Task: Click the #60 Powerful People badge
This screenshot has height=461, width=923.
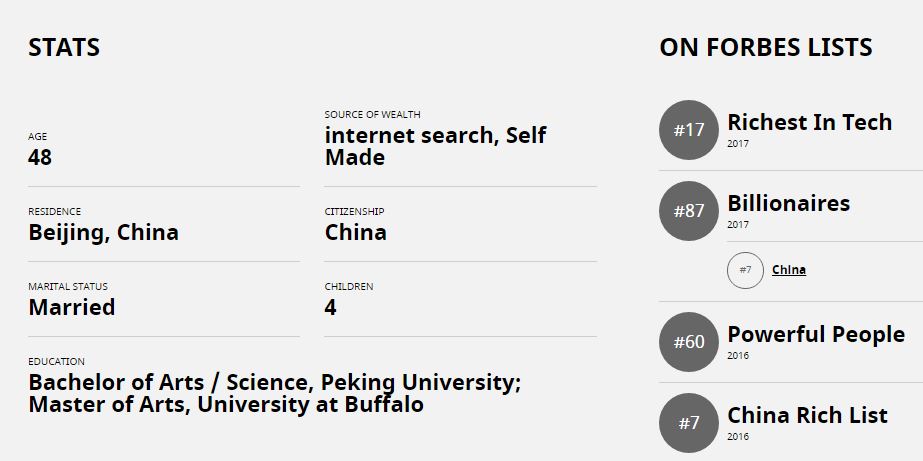Action: pos(689,342)
